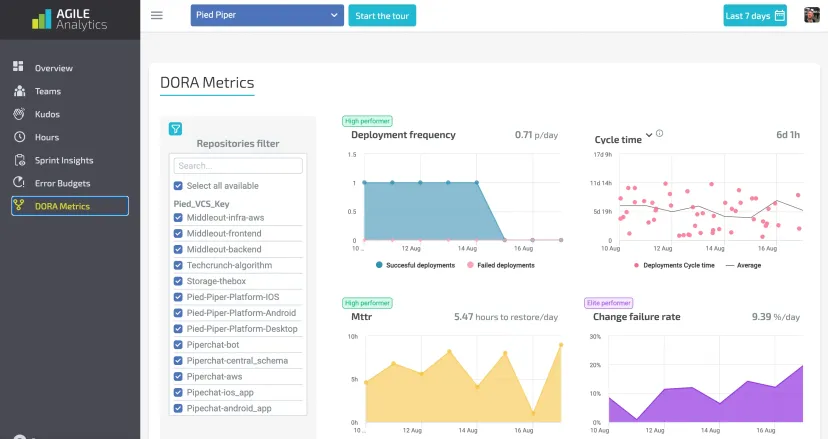The width and height of the screenshot is (828, 439).
Task: Toggle Piperchat-aws checkbox
Action: pos(178,377)
